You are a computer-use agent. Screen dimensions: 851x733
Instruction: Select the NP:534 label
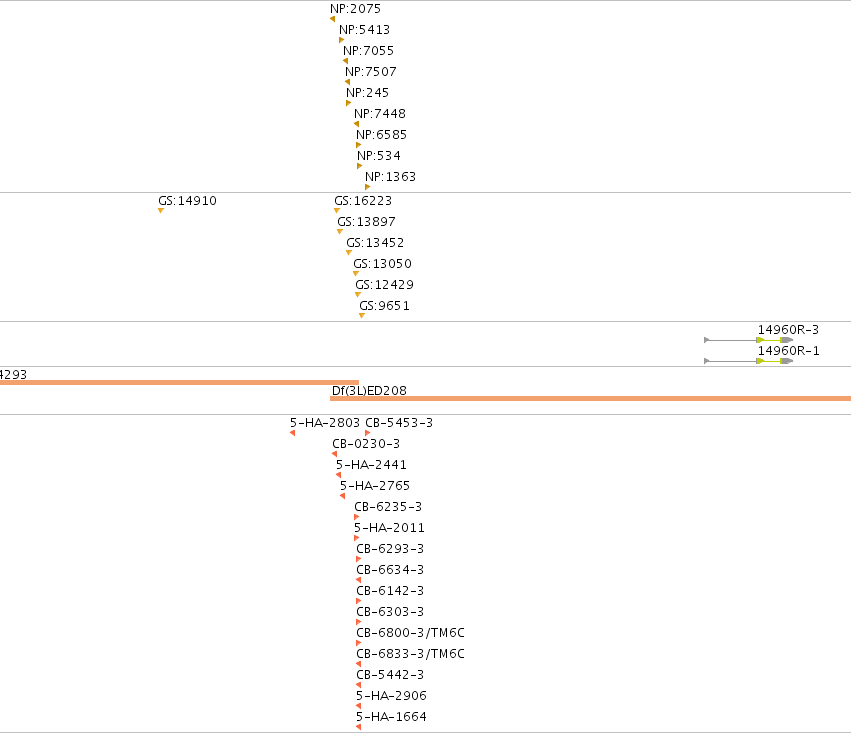pyautogui.click(x=379, y=156)
